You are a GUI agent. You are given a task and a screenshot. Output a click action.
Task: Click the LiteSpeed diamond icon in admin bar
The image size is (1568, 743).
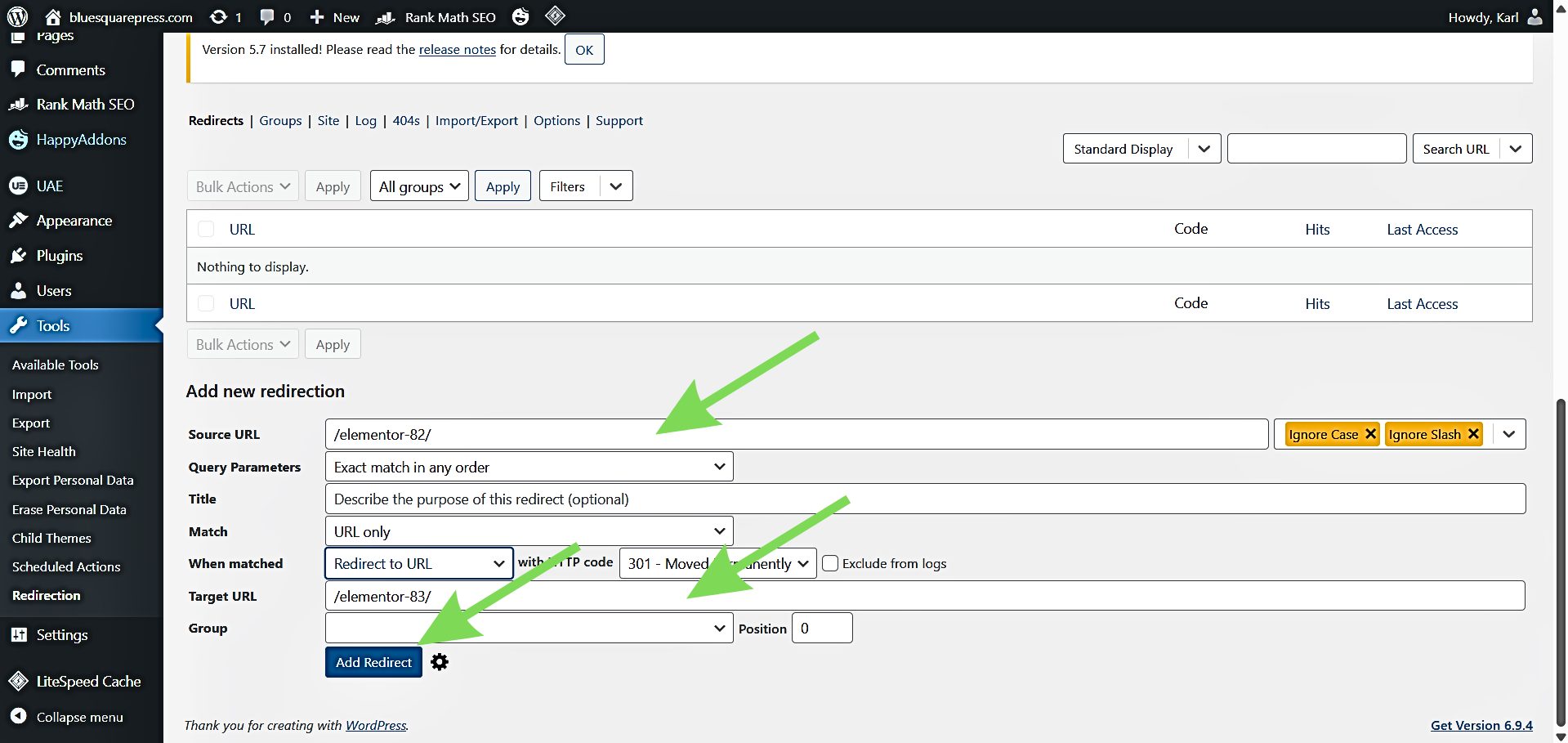(x=555, y=16)
